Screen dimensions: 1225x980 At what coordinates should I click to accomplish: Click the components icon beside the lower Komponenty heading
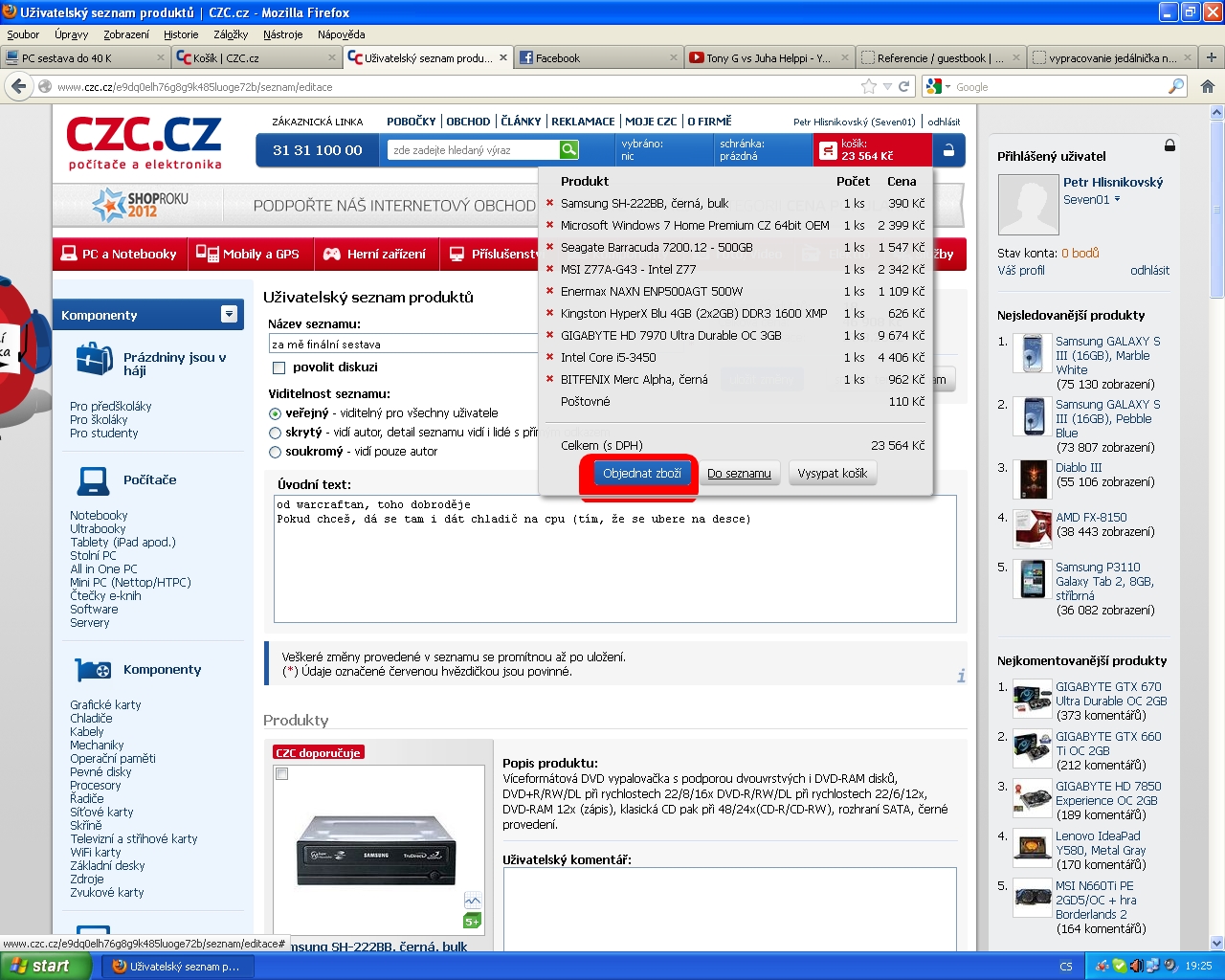point(94,670)
